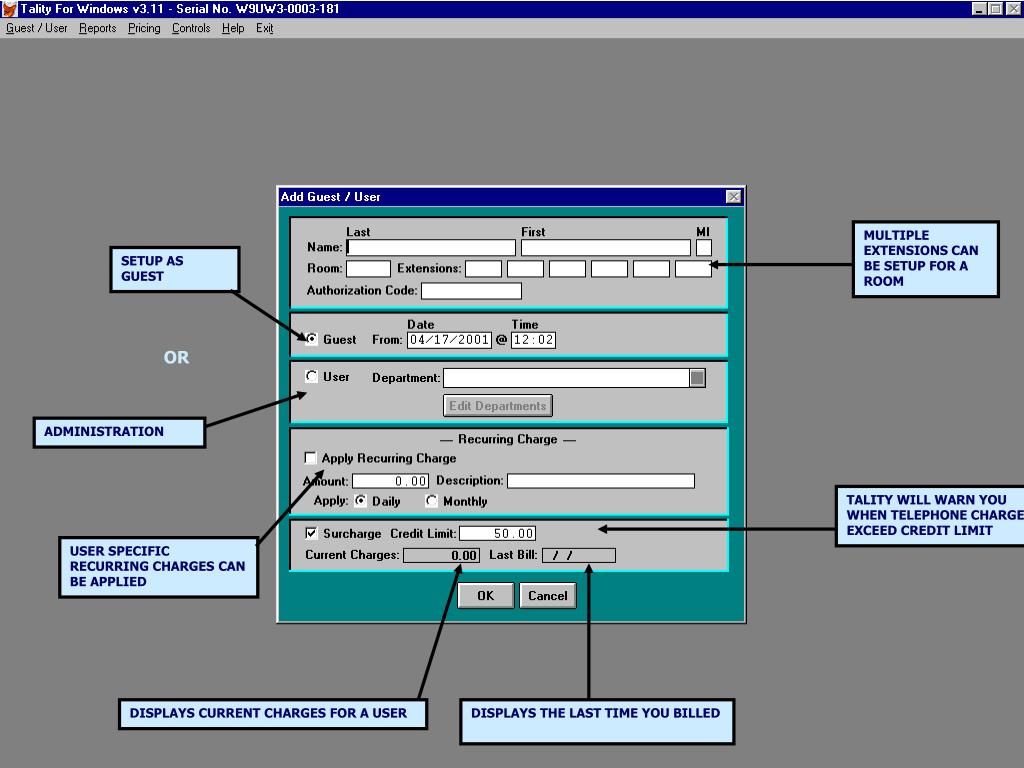Viewport: 1024px width, 768px height.
Task: Uncheck the Surcharge checkbox
Action: point(312,533)
